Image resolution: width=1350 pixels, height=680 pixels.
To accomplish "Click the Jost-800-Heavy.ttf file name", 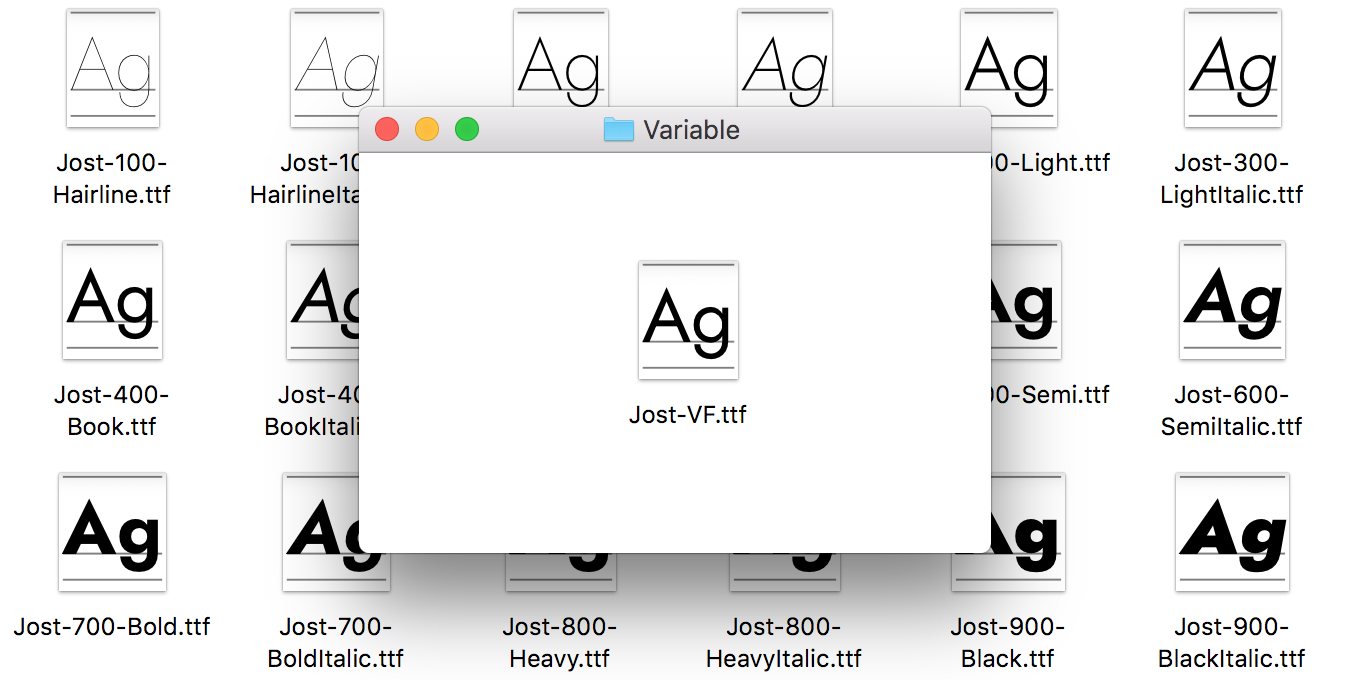I will (x=560, y=642).
